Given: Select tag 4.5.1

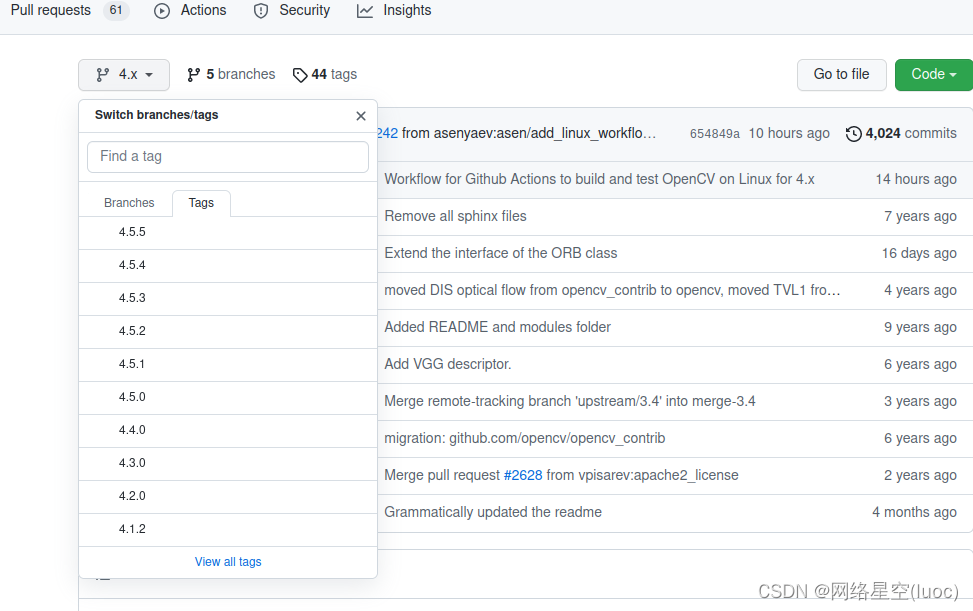Looking at the screenshot, I should 228,364.
